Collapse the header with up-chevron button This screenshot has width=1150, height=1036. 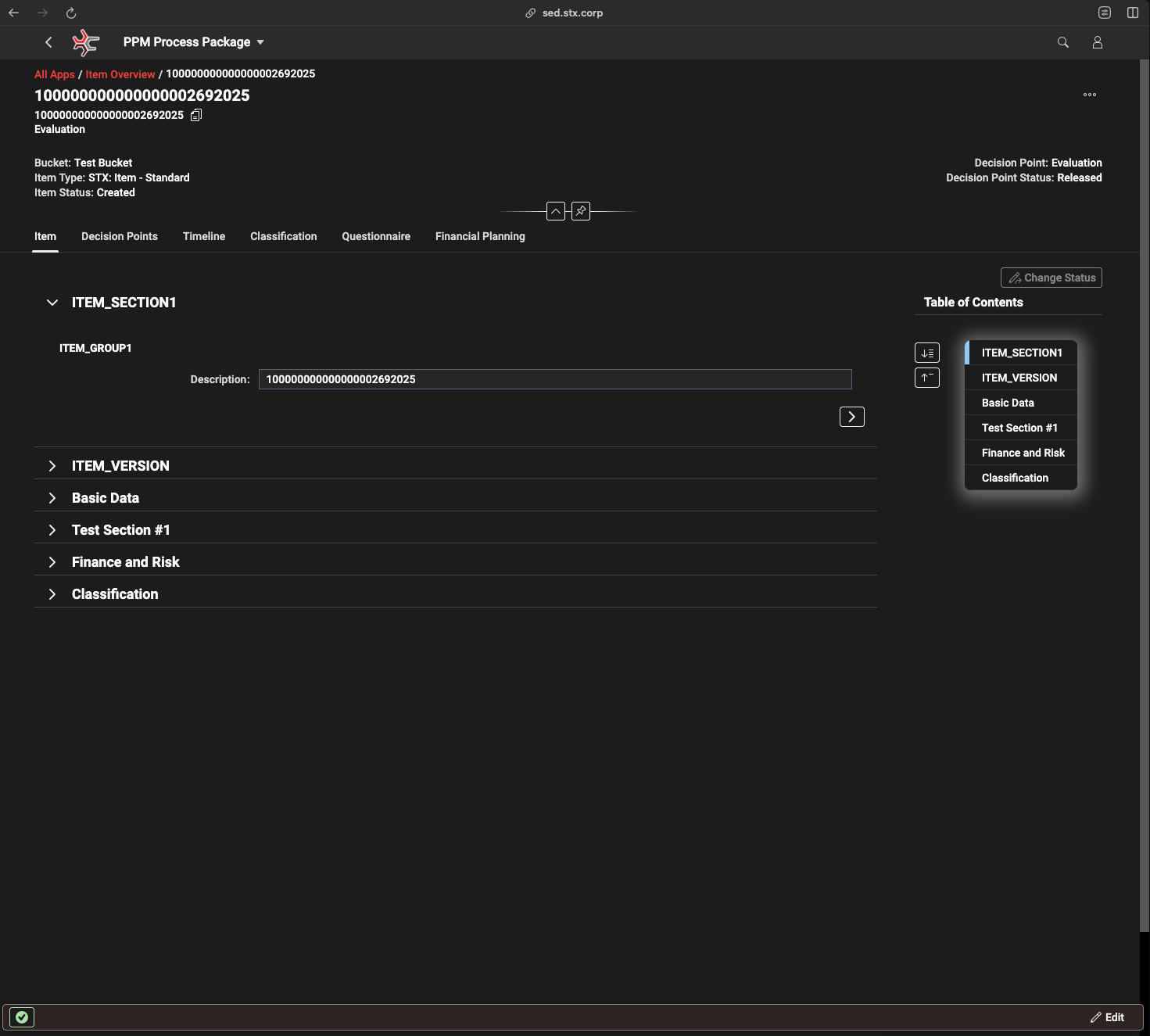[555, 211]
